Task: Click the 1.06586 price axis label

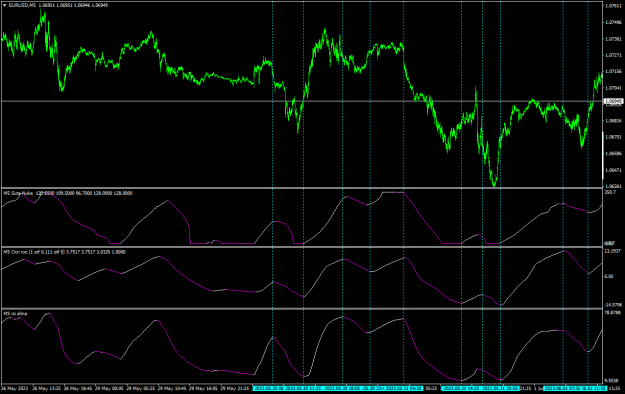Action: [613, 153]
